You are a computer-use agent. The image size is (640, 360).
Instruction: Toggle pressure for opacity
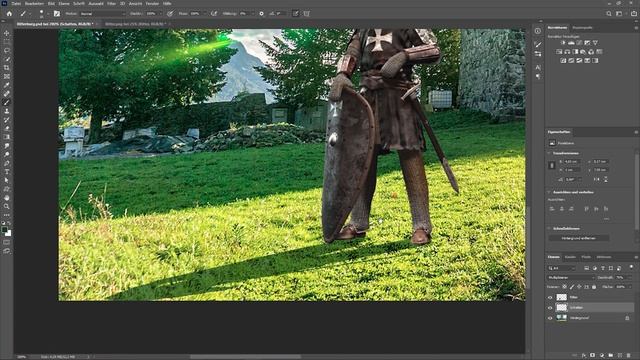(170, 13)
